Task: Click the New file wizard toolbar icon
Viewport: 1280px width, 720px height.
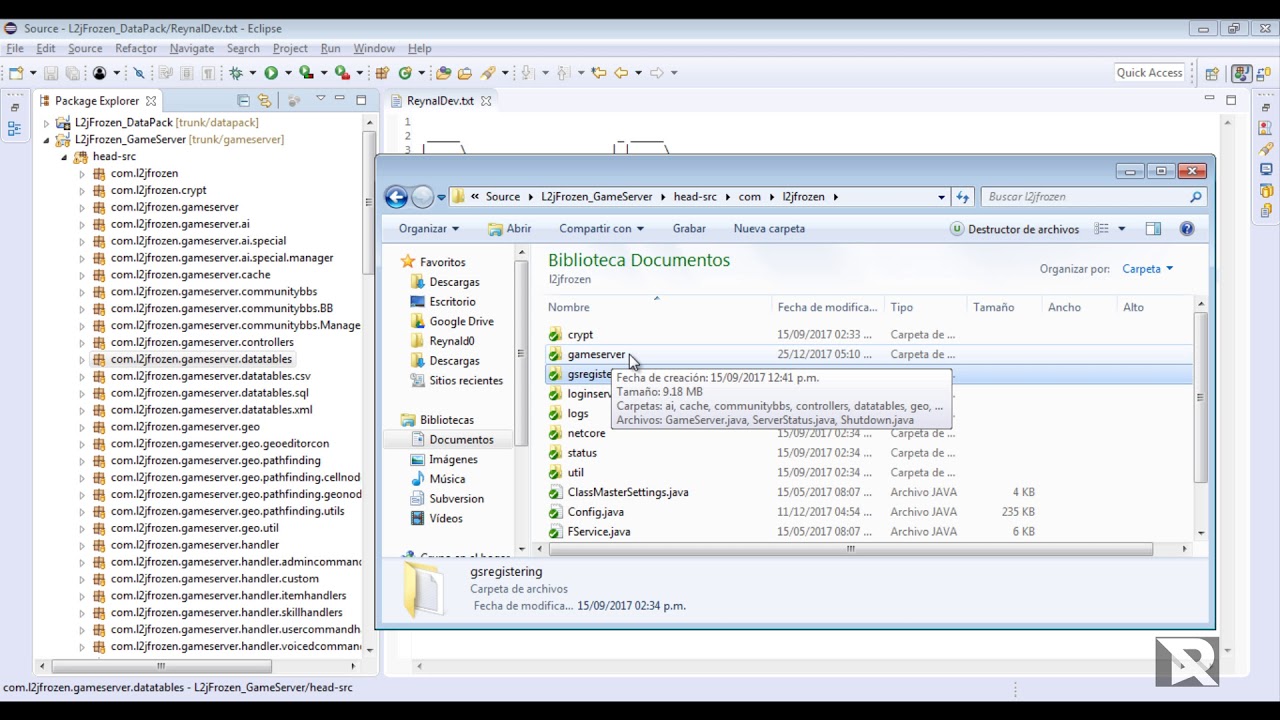Action: pyautogui.click(x=16, y=73)
